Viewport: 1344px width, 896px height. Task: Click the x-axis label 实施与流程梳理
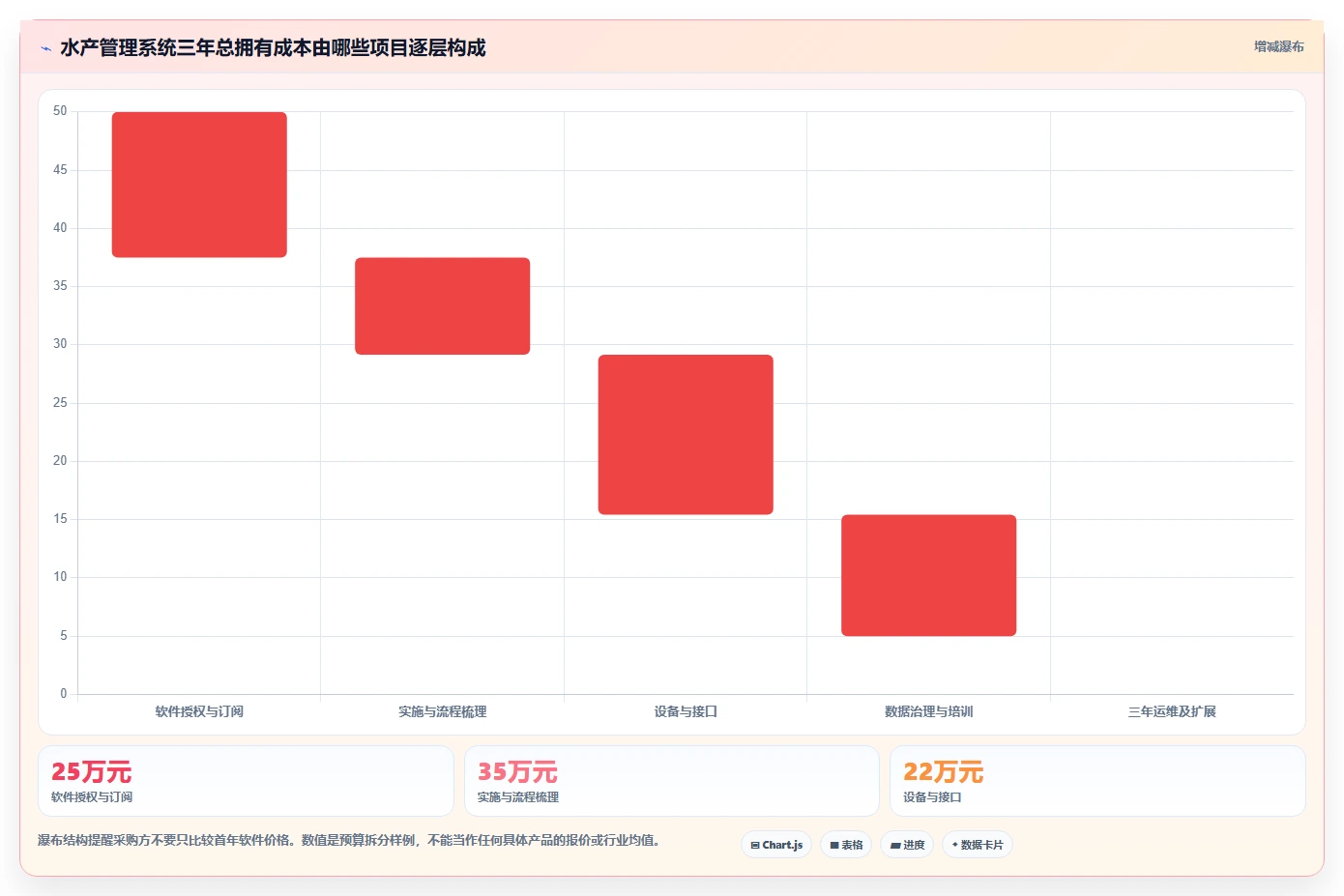pos(443,711)
